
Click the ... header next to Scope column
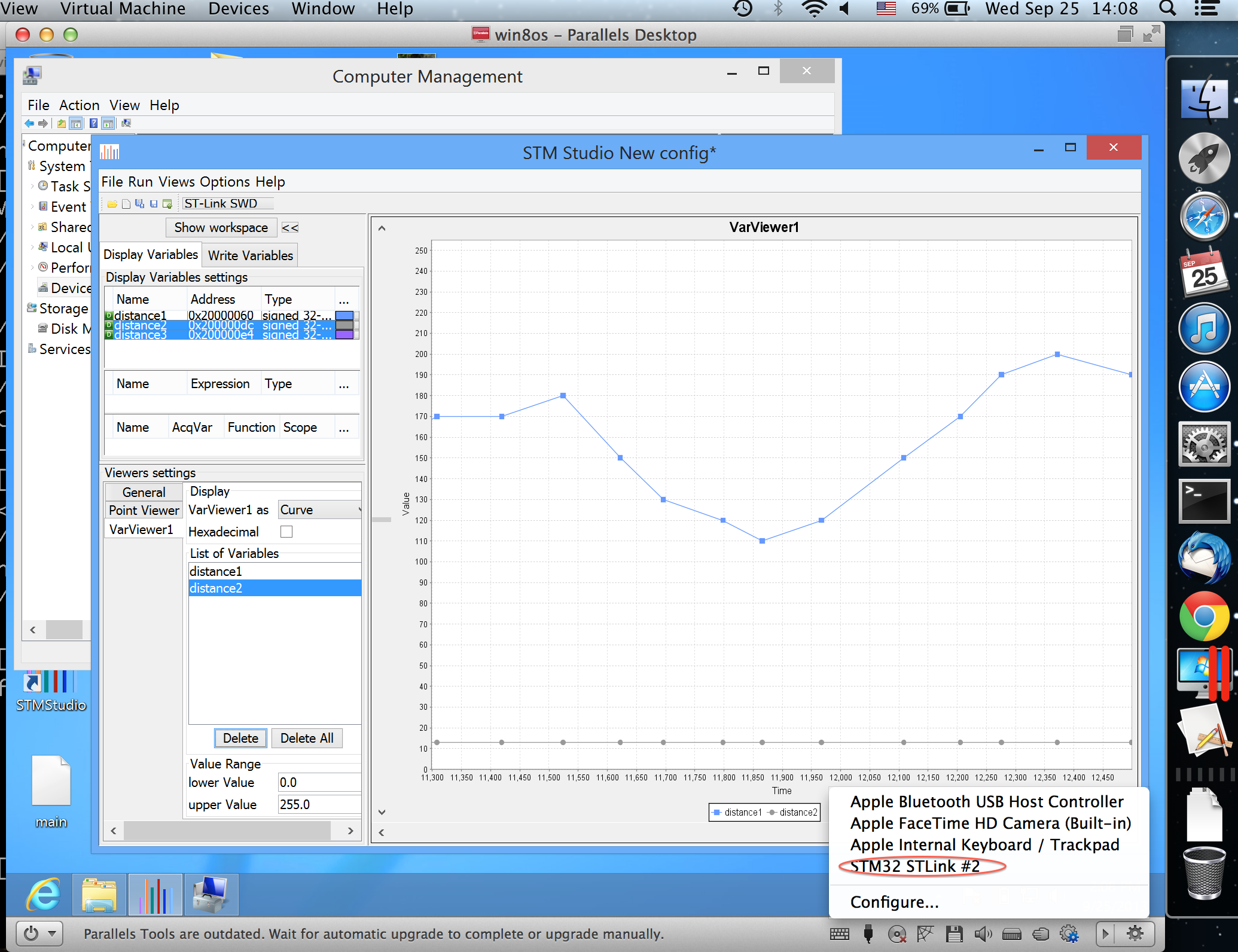click(344, 428)
